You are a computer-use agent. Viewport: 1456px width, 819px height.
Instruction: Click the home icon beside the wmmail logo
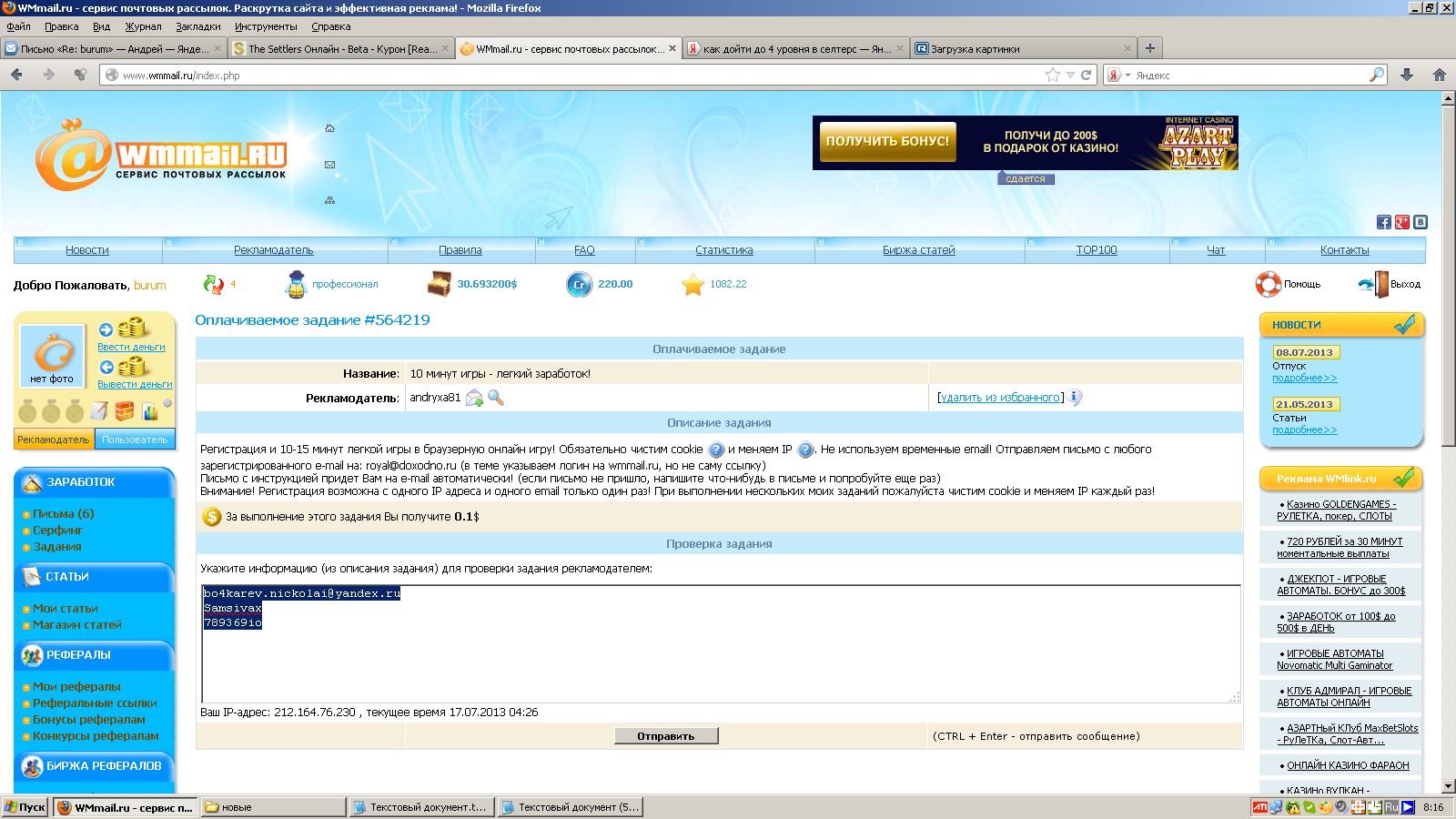329,128
